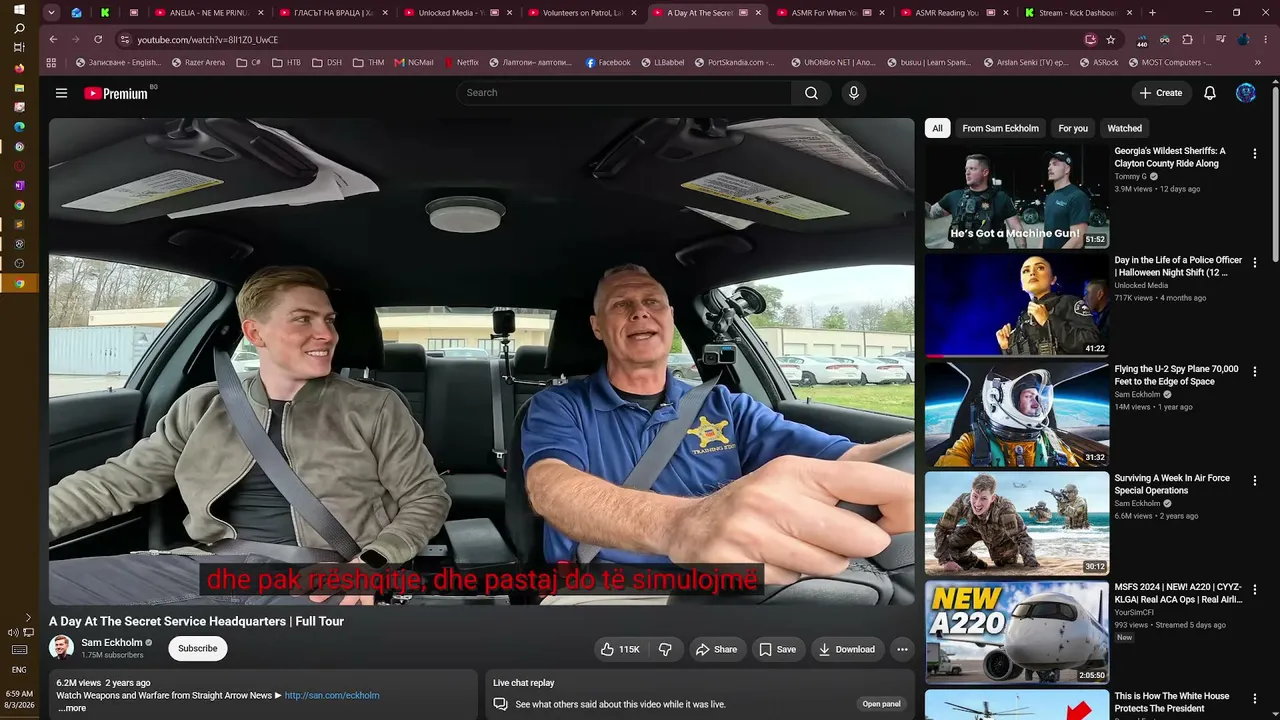Launch Firefox from the taskbar
This screenshot has width=1280, height=720.
[x=19, y=68]
